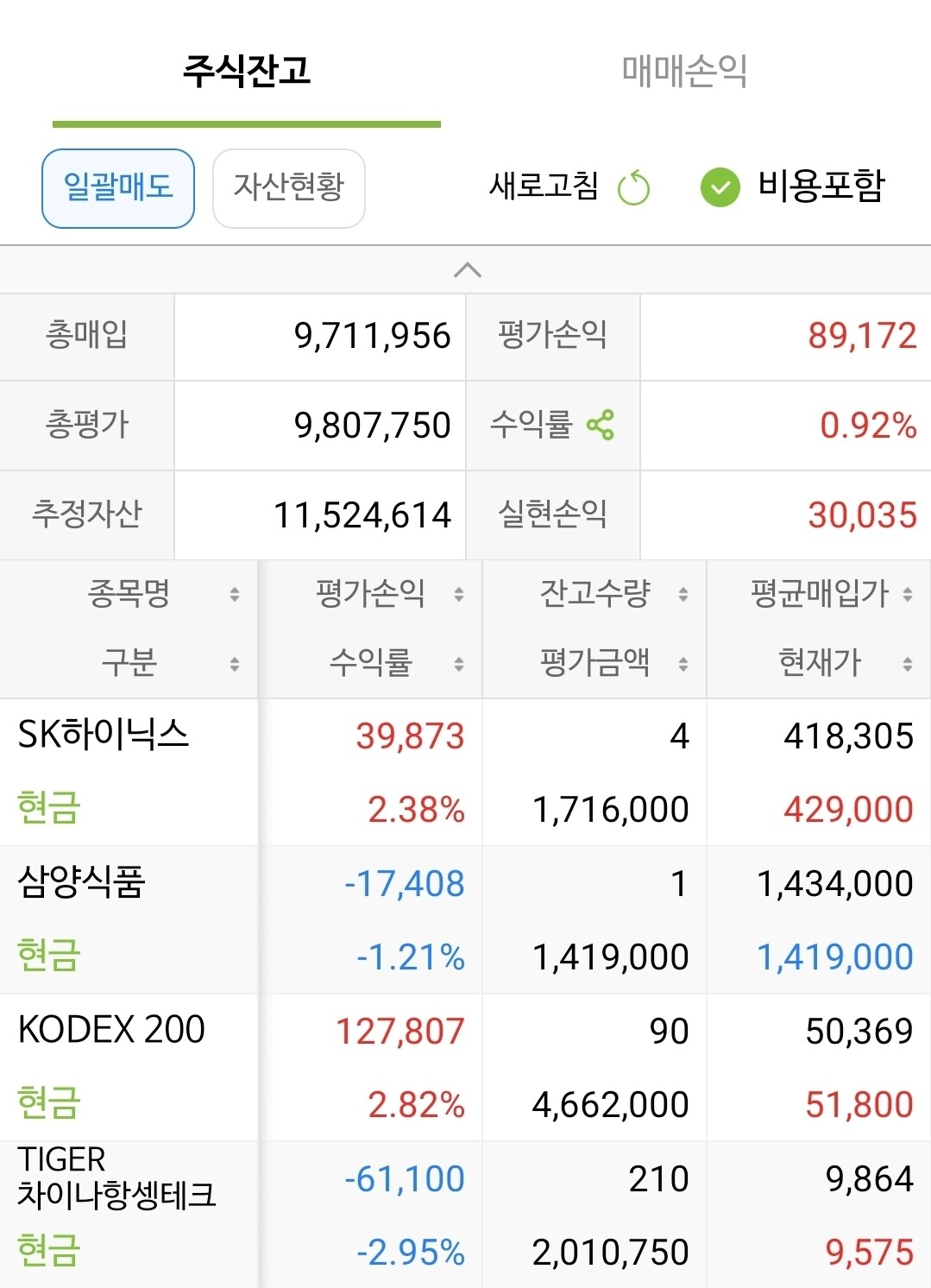
Task: Click KODEX 200 profit 127,807
Action: point(400,1032)
